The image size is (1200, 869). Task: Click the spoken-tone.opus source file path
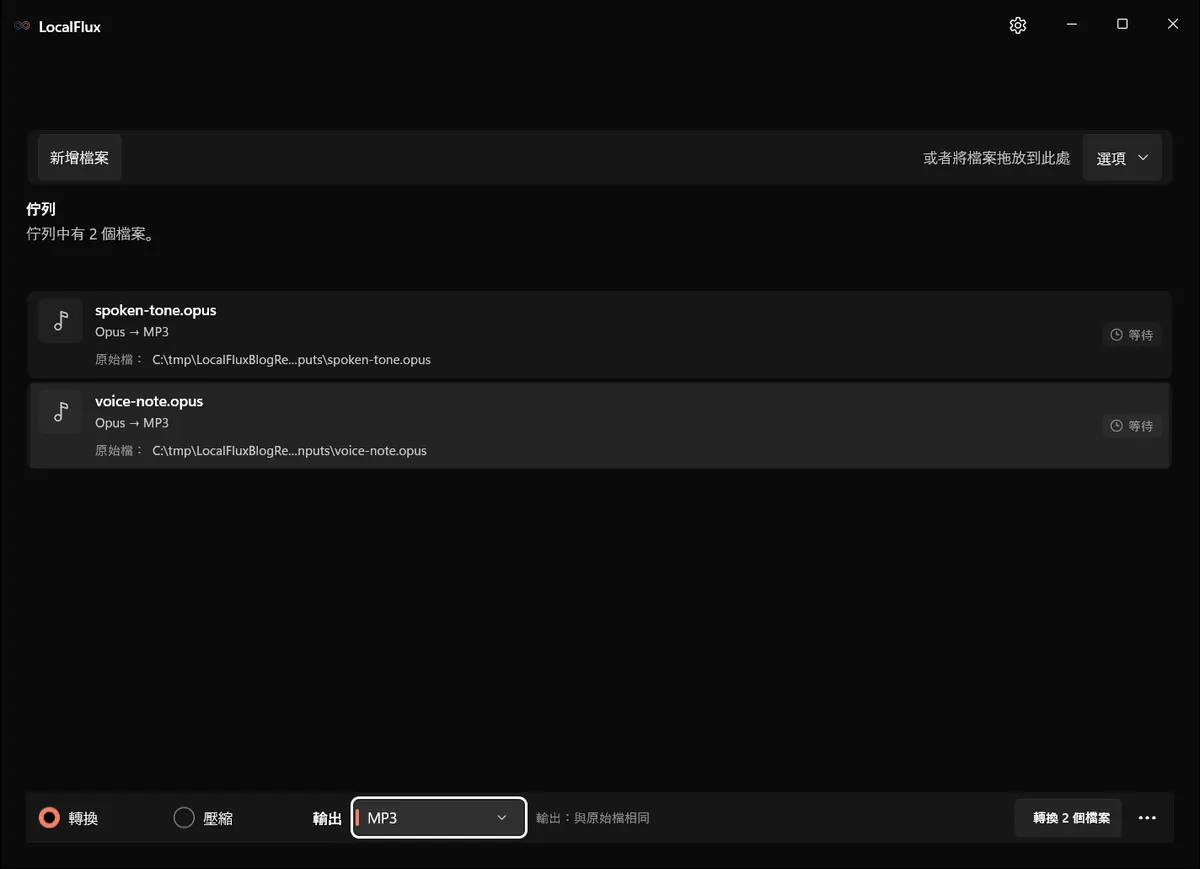[291, 359]
